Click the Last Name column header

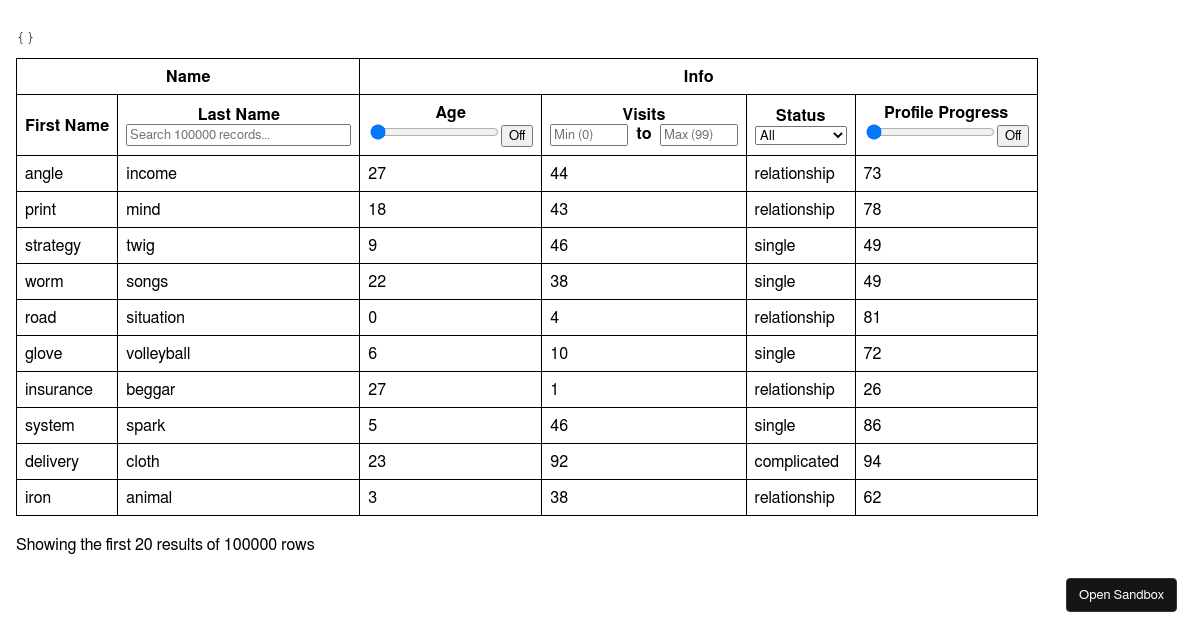(239, 114)
